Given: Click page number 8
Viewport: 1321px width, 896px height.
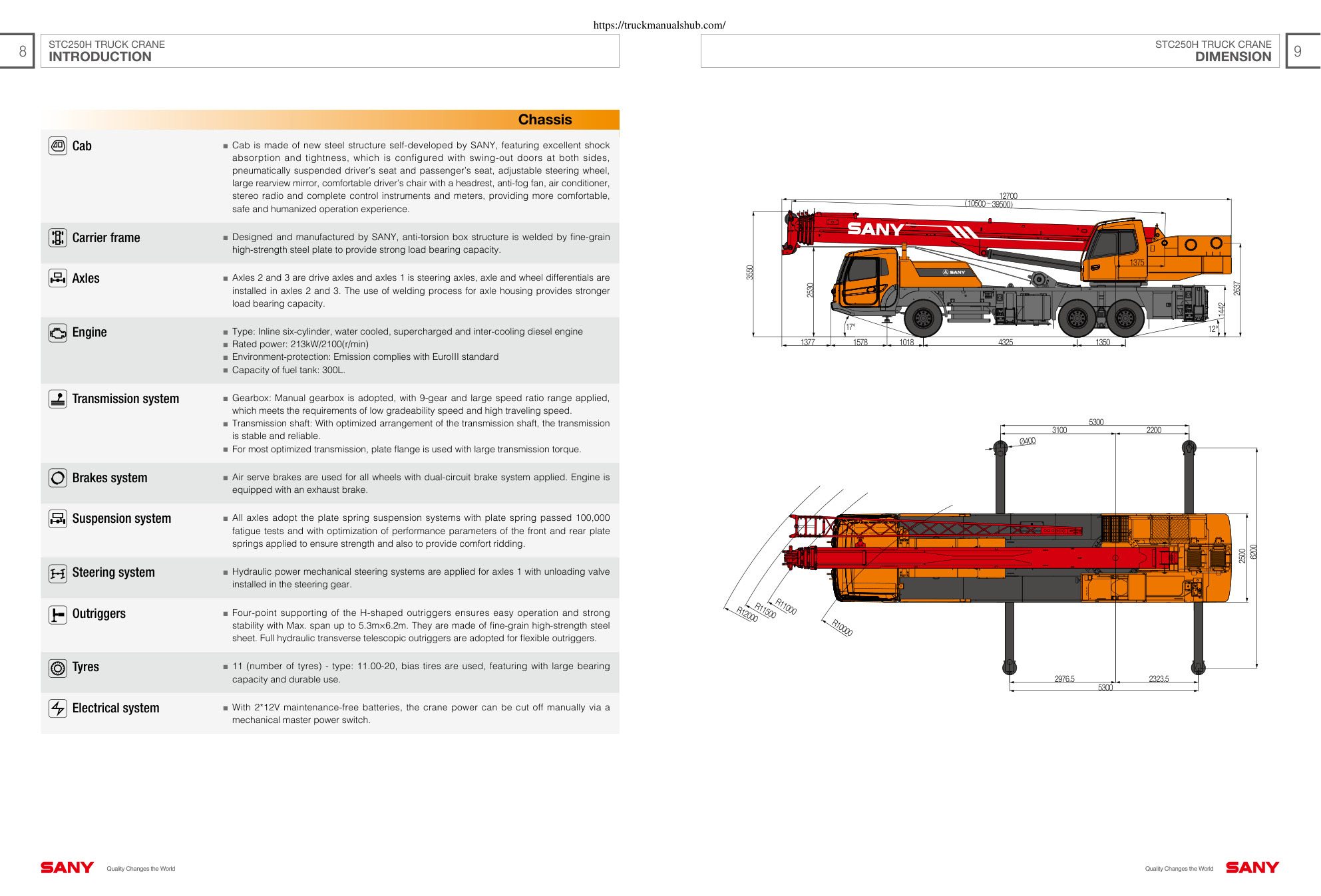Looking at the screenshot, I should pos(23,51).
